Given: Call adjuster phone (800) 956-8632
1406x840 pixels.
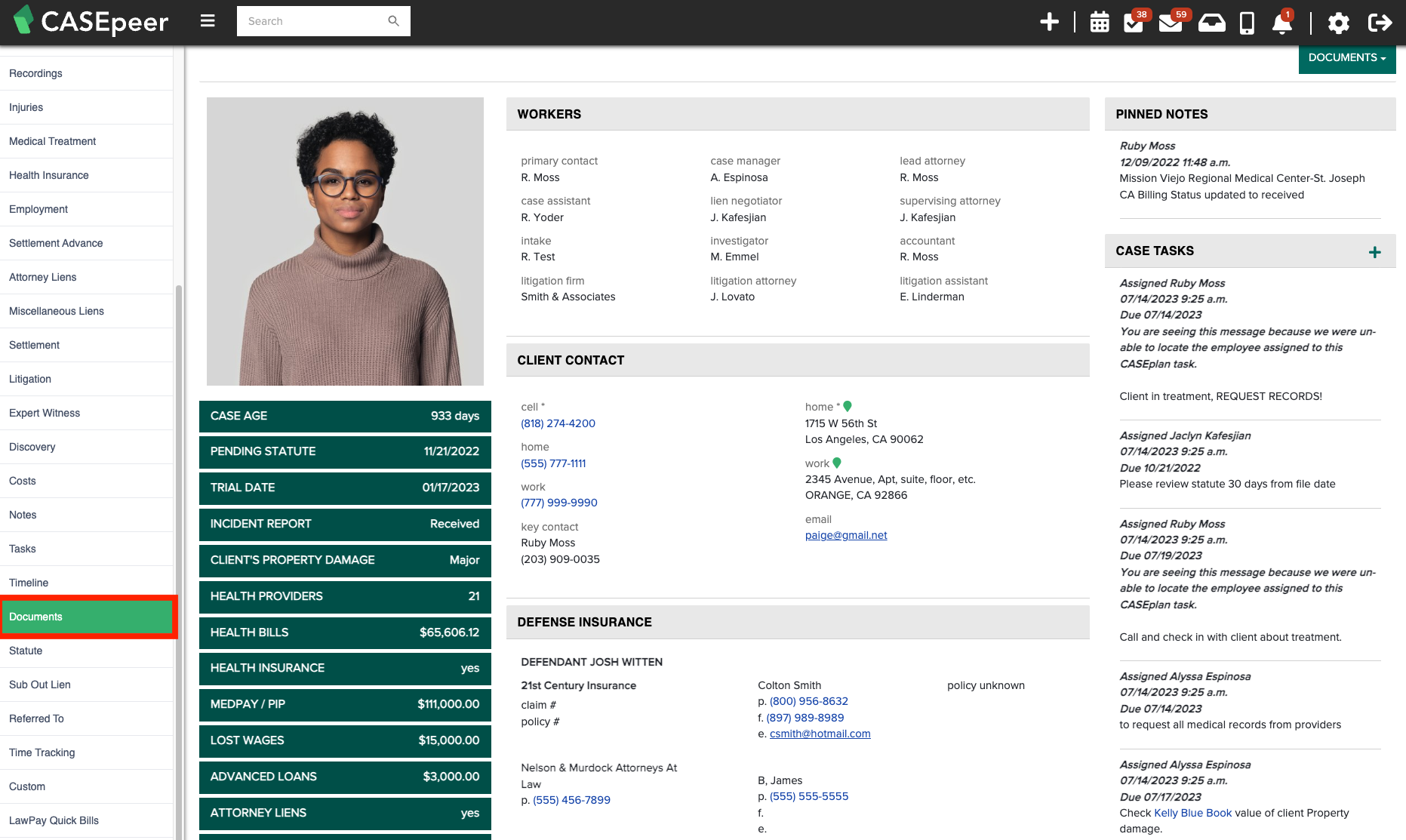Looking at the screenshot, I should 809,701.
